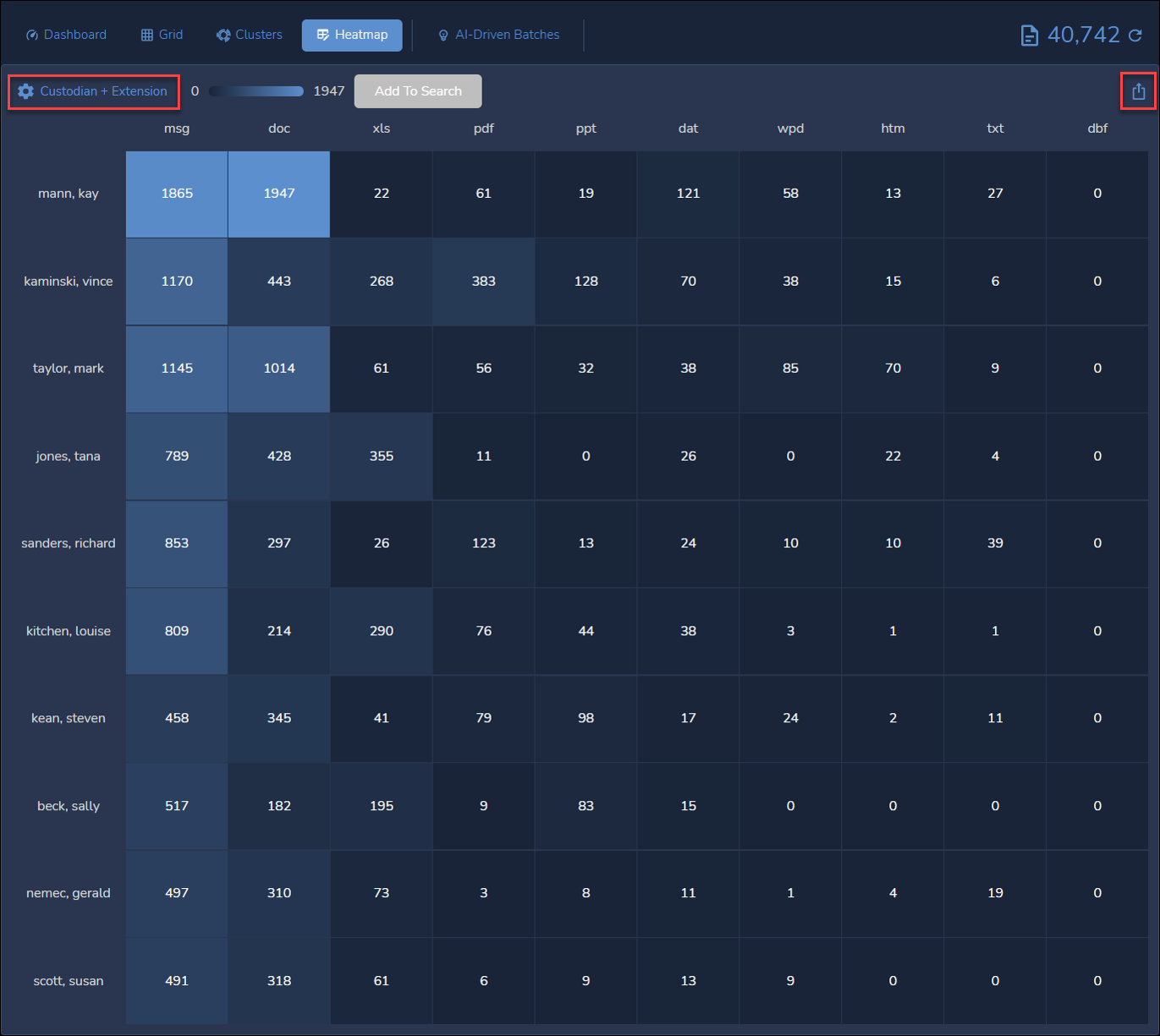Click the refresh document count icon
The height and width of the screenshot is (1036, 1160).
[x=1135, y=36]
